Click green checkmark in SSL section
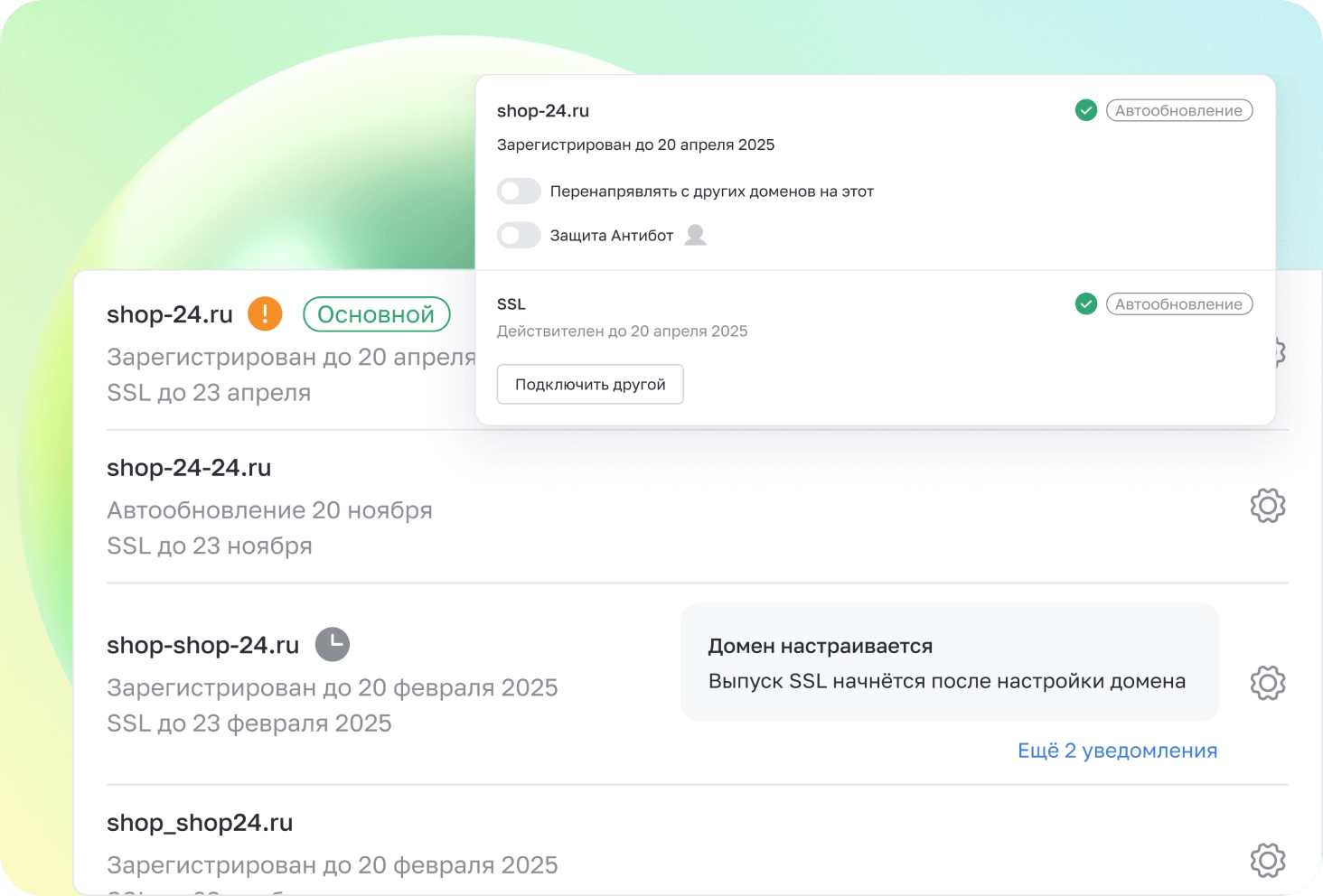The height and width of the screenshot is (896, 1323). click(x=1085, y=304)
